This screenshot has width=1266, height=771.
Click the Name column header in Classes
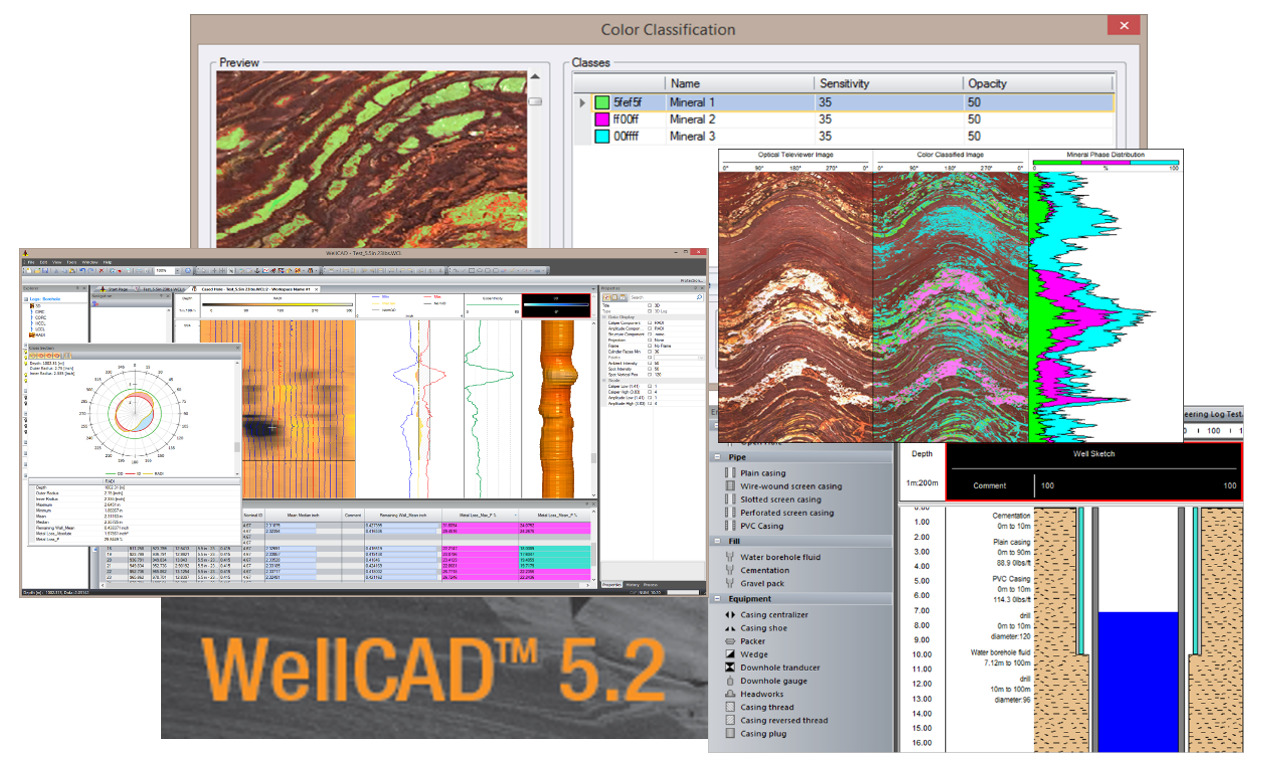738,84
